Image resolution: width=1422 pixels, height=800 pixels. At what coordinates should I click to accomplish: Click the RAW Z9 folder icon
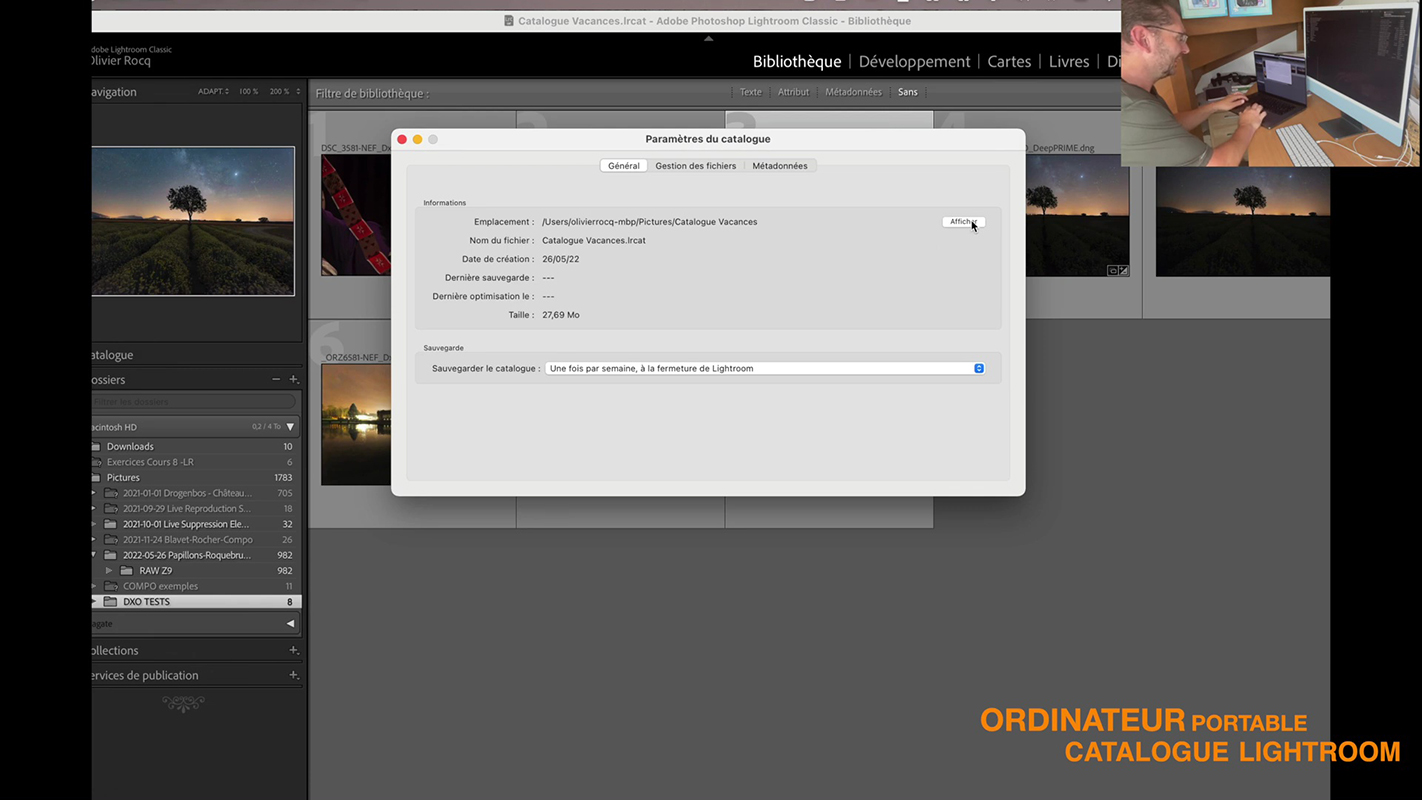coord(127,571)
